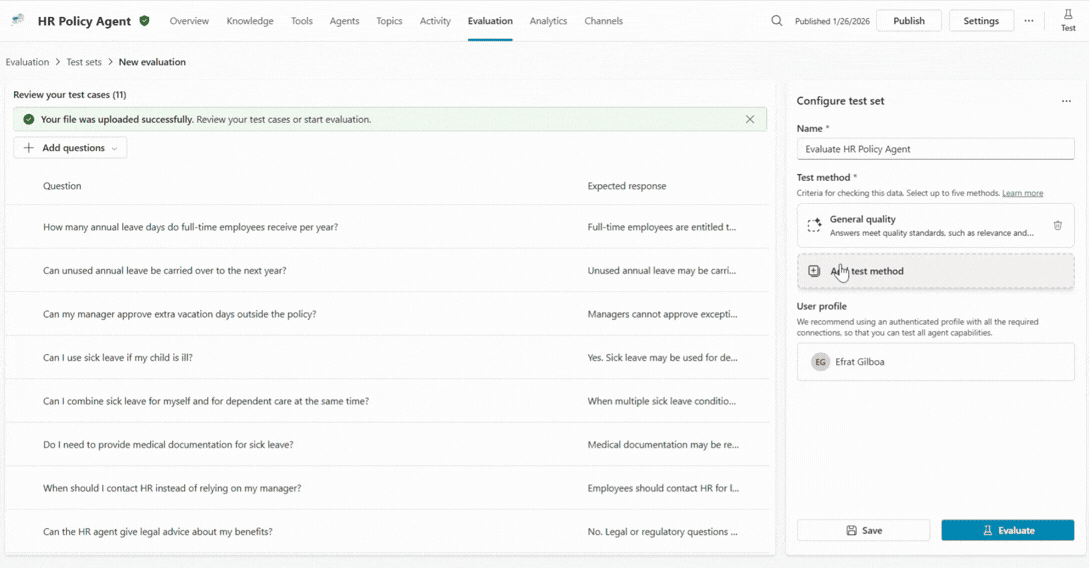The width and height of the screenshot is (1089, 568).
Task: Open top bar ellipsis menu
Action: pyautogui.click(x=1029, y=21)
